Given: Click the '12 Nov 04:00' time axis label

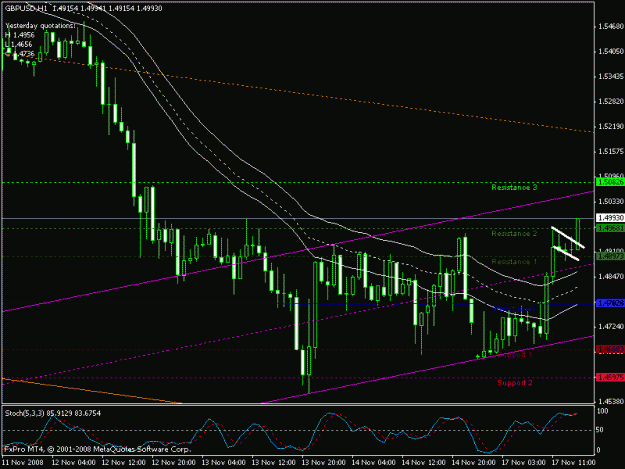Looking at the screenshot, I should point(73,463).
